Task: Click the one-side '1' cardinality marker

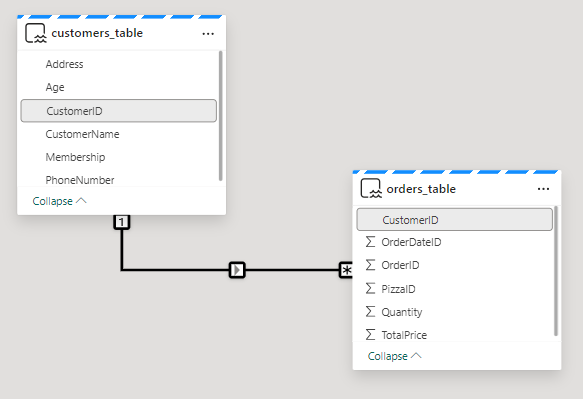Action: (x=122, y=222)
